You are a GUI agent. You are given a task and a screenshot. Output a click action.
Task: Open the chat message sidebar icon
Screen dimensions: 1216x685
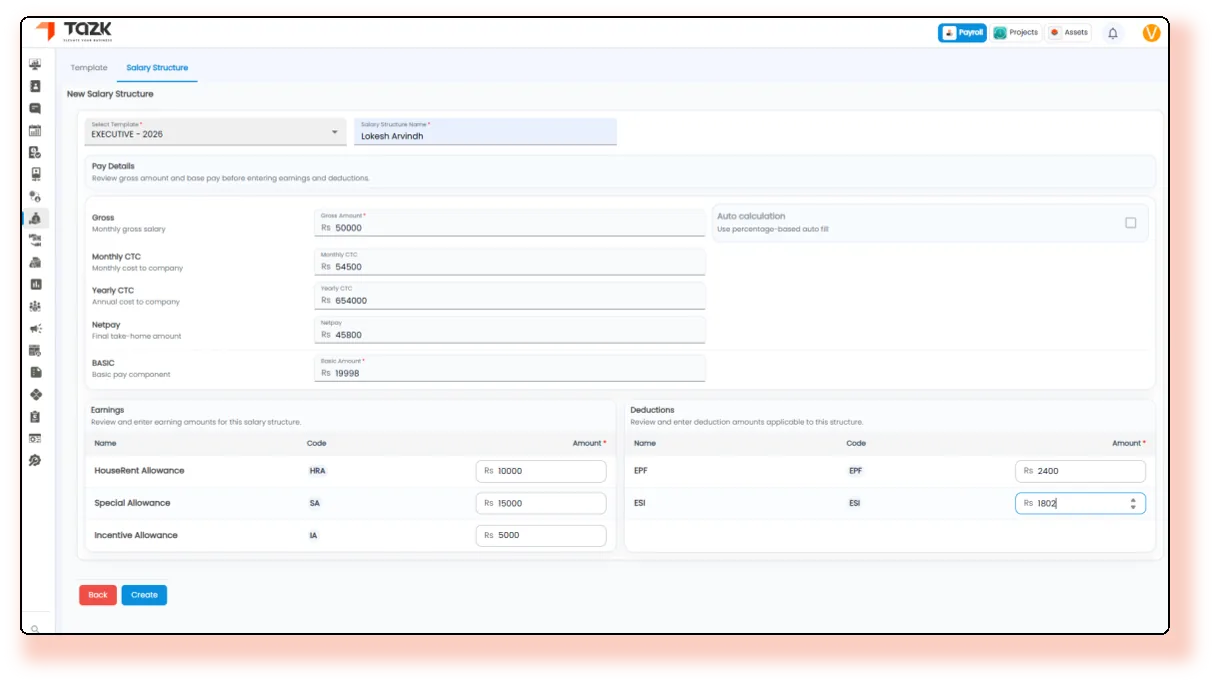pyautogui.click(x=35, y=108)
